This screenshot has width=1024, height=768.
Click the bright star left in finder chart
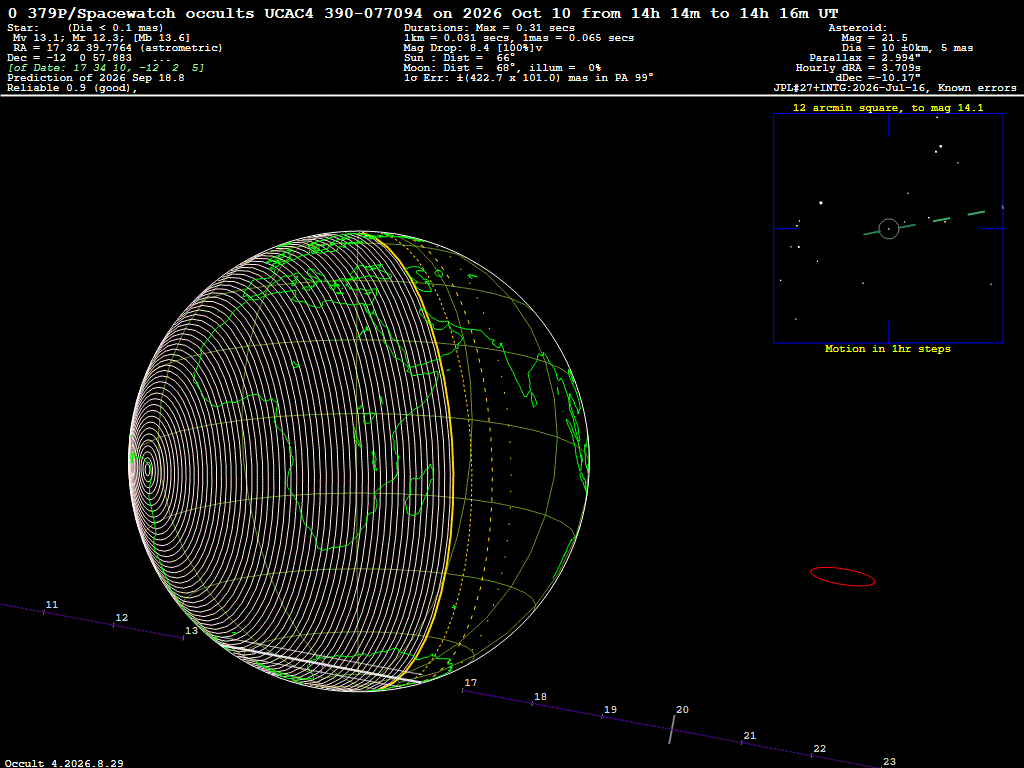(x=821, y=203)
